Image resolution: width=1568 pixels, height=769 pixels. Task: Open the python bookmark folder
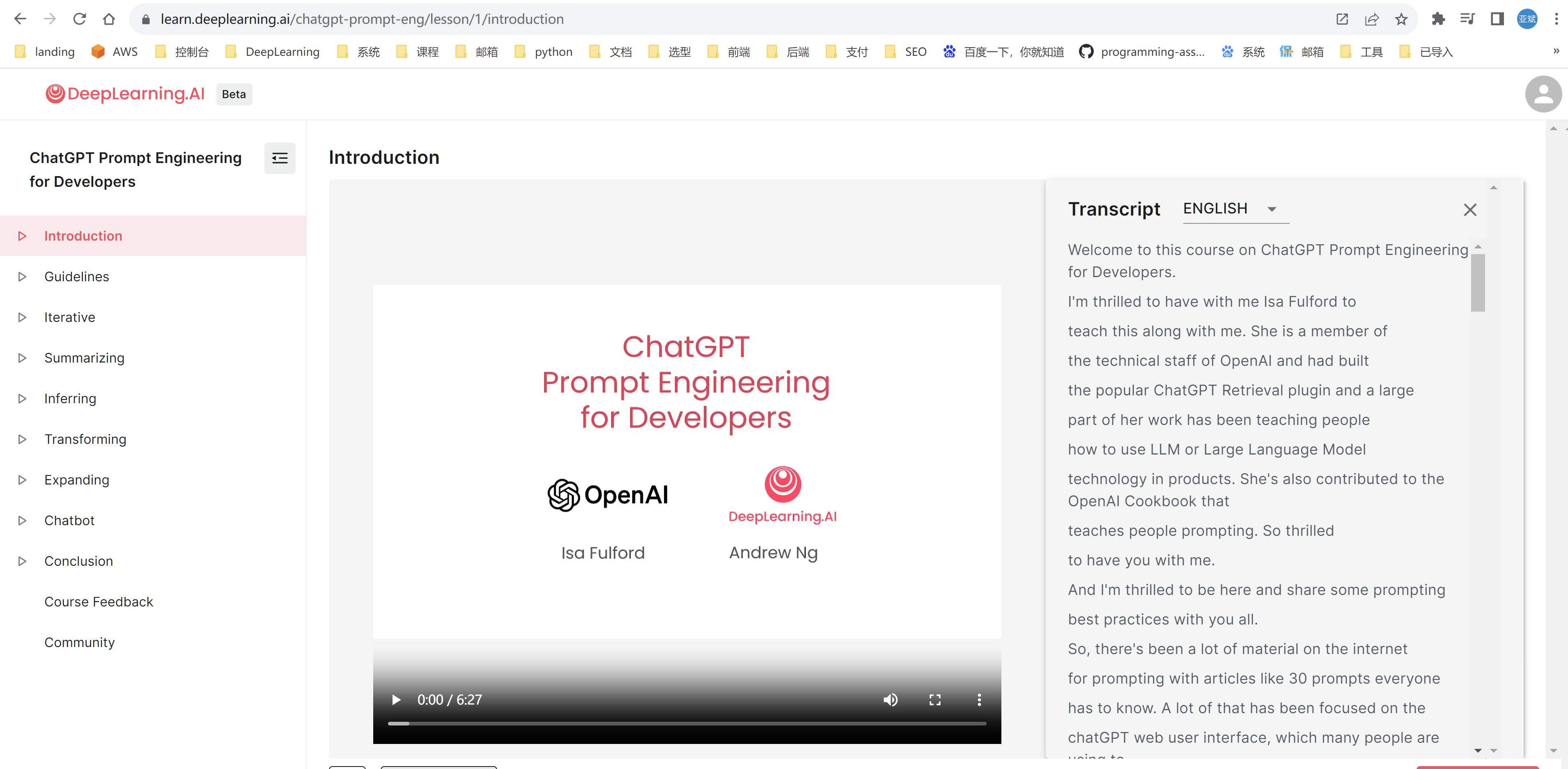click(x=544, y=52)
